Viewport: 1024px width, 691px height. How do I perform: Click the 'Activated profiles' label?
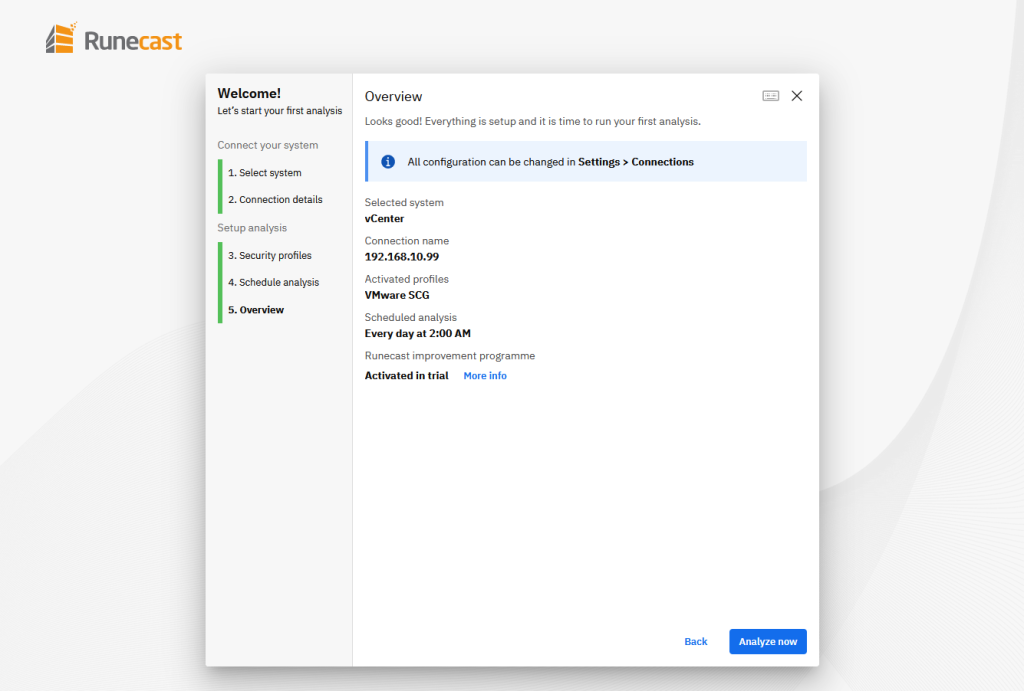tap(407, 279)
